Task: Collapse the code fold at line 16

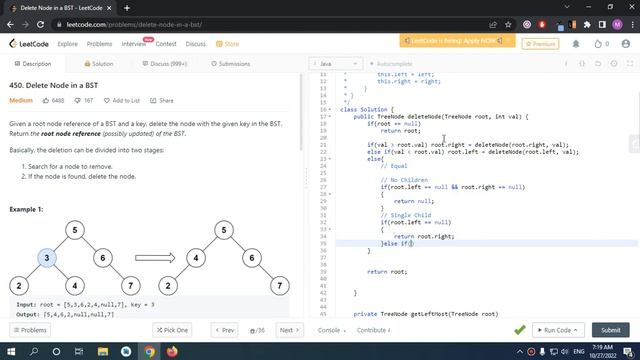Action: tap(330, 109)
